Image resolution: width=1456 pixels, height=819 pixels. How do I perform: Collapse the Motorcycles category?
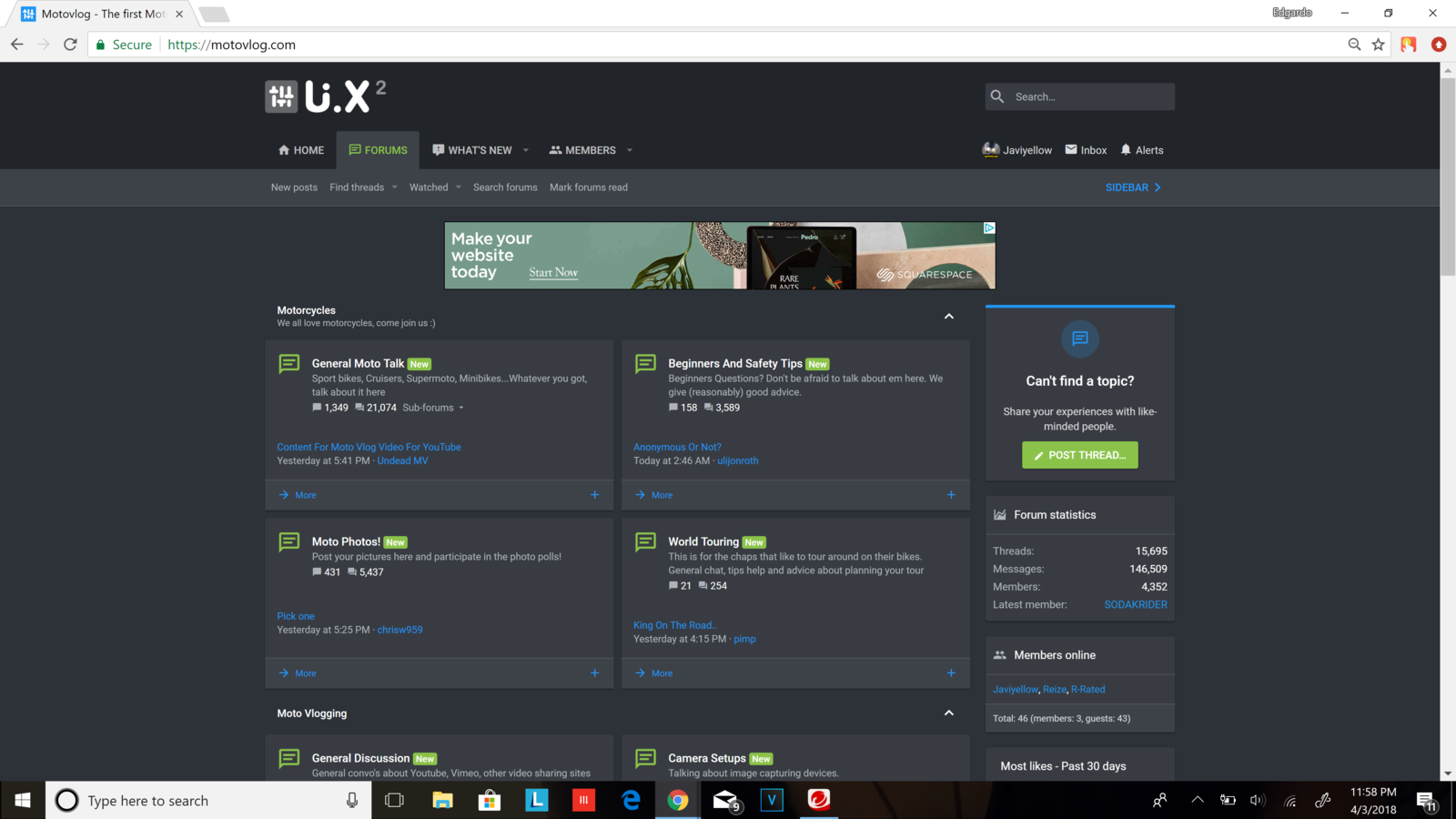click(x=949, y=317)
